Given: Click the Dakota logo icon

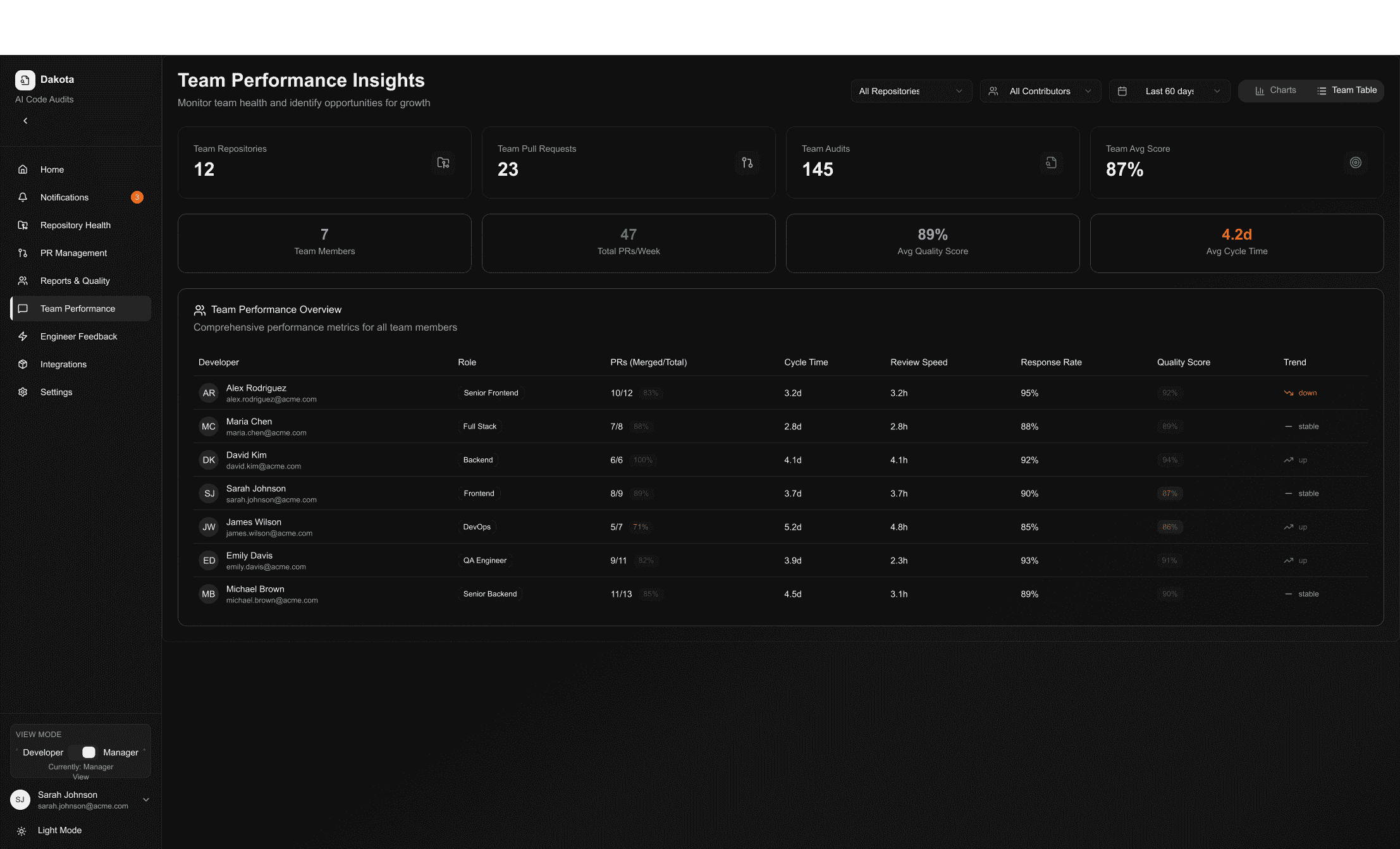Looking at the screenshot, I should [x=25, y=80].
